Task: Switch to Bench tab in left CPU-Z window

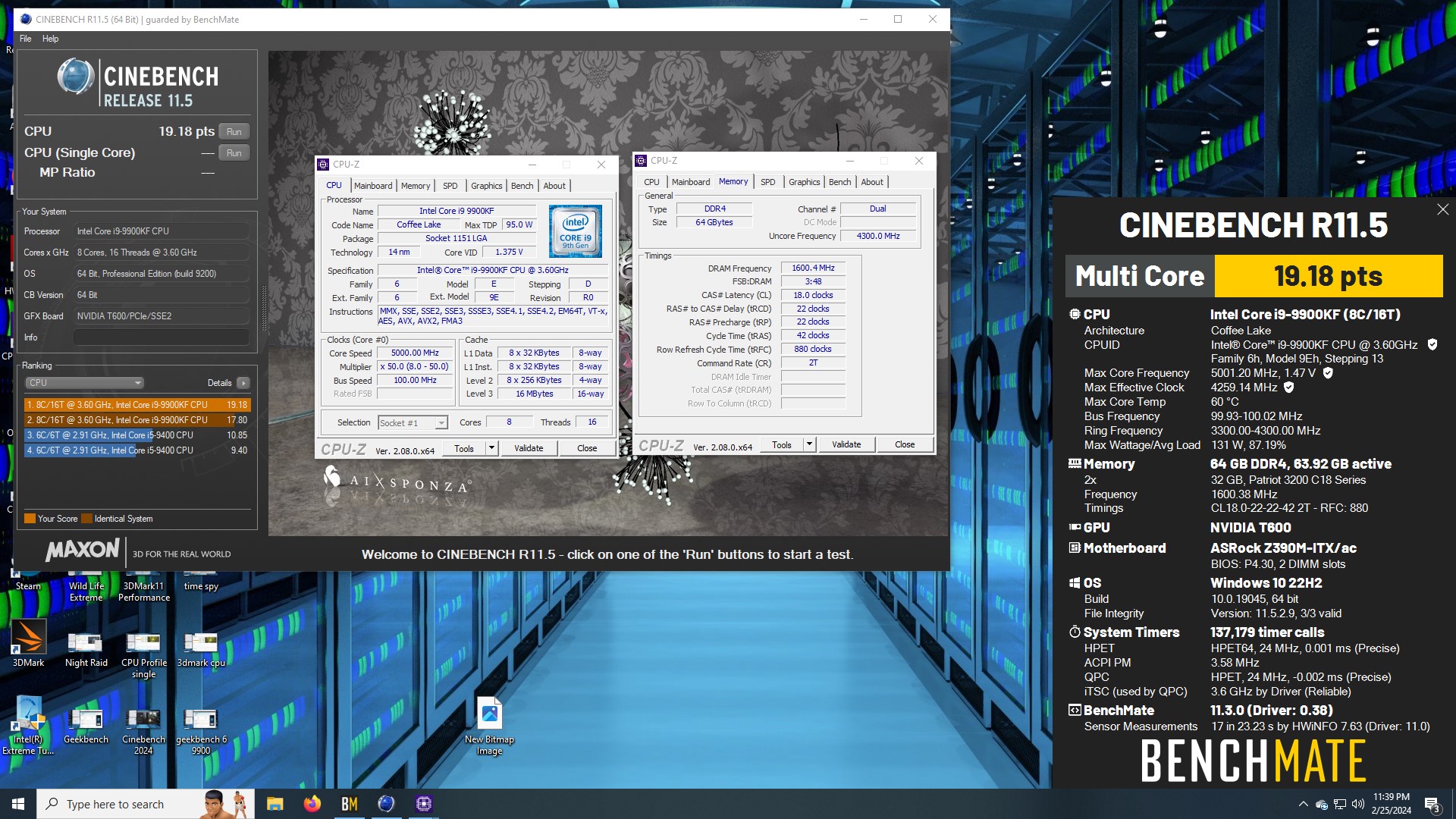Action: (522, 186)
